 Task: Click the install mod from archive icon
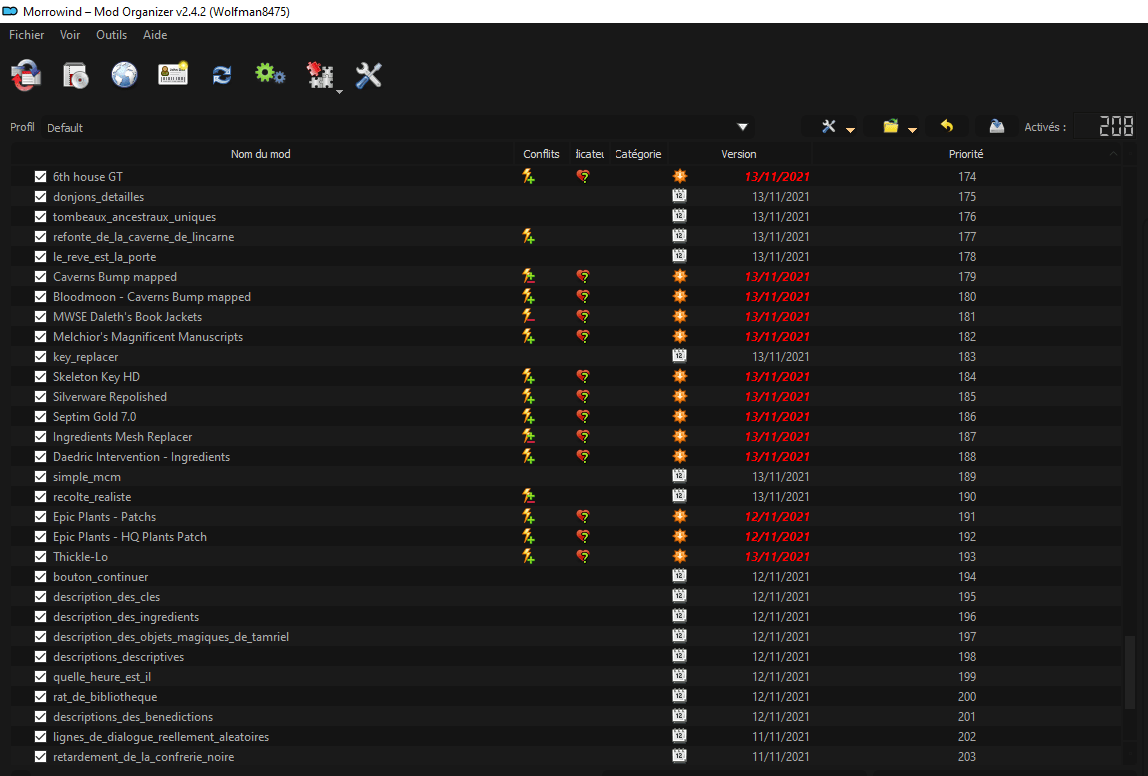(75, 75)
